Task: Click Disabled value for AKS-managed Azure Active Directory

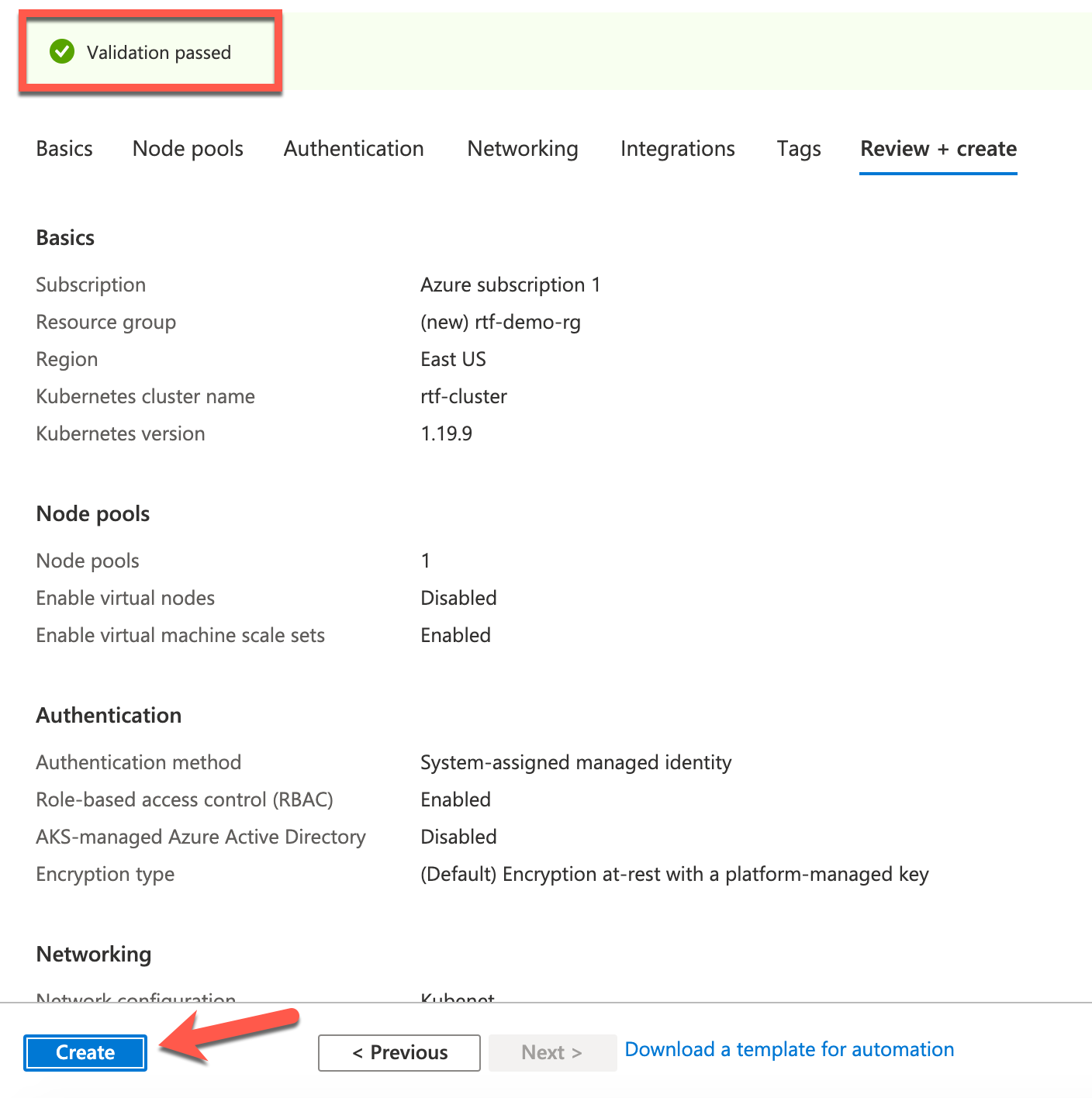Action: coord(458,837)
